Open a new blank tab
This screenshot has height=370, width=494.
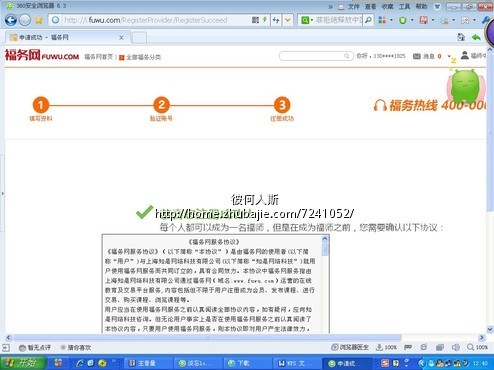pyautogui.click(x=139, y=38)
